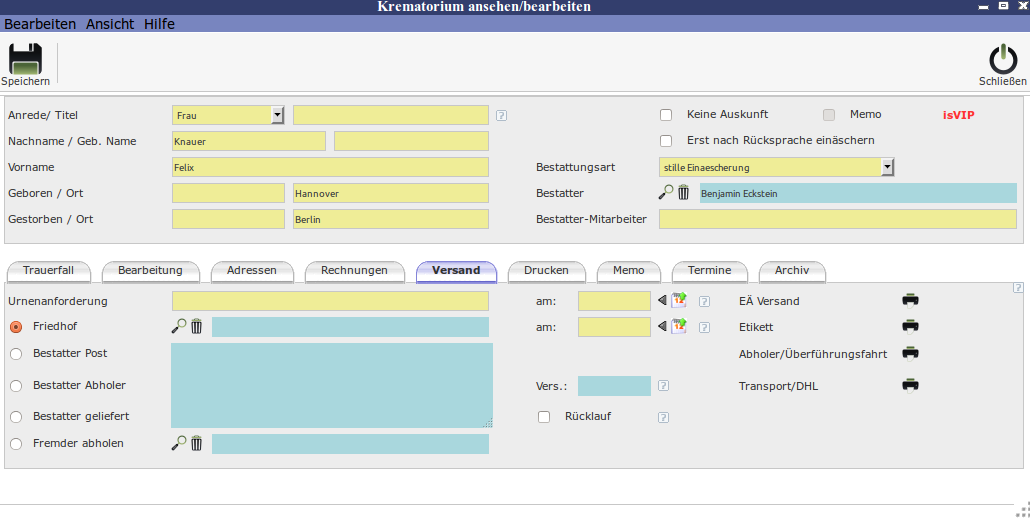
Task: Click the Speichern floppy disk icon
Action: 25,59
